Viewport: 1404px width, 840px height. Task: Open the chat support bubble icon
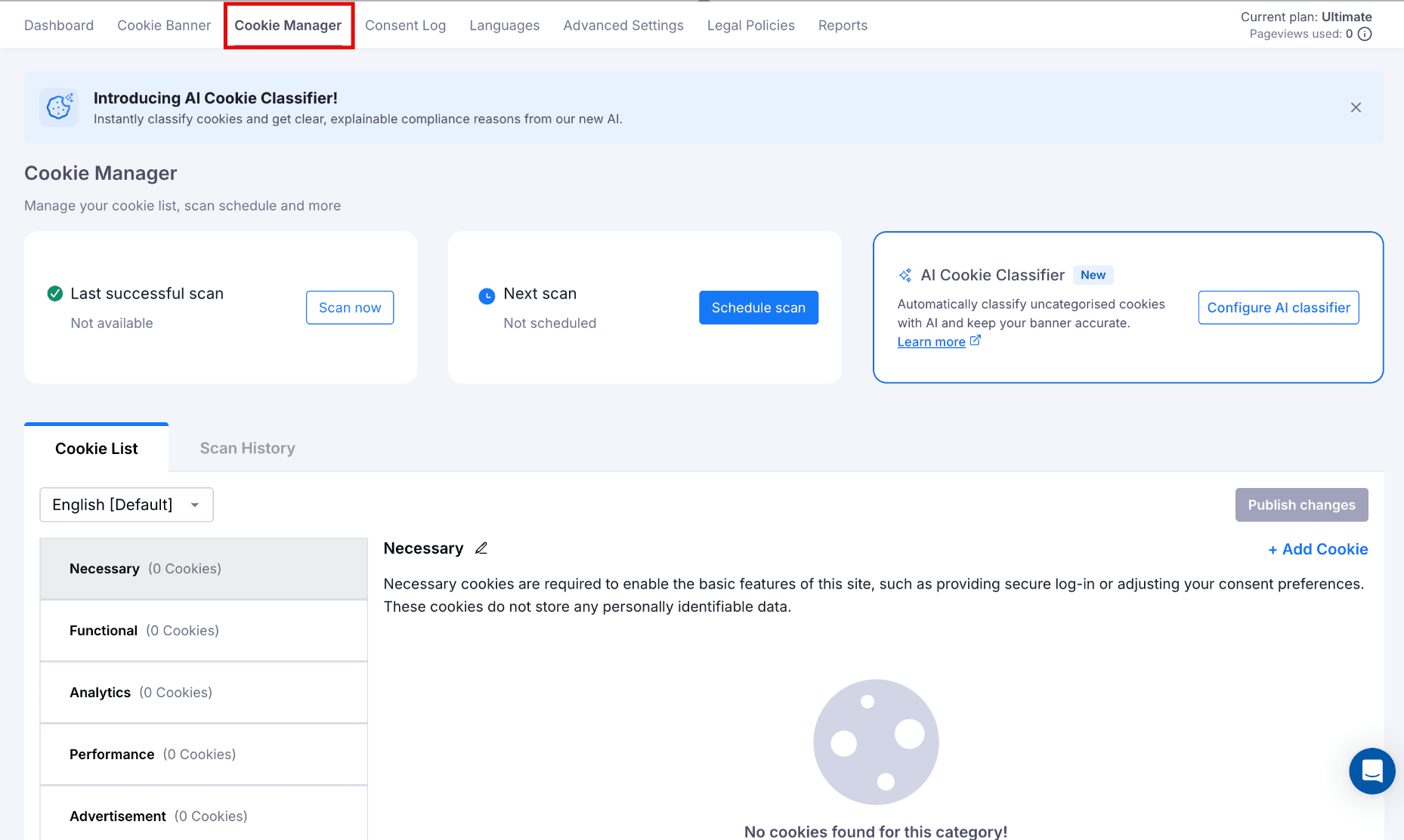[1372, 771]
